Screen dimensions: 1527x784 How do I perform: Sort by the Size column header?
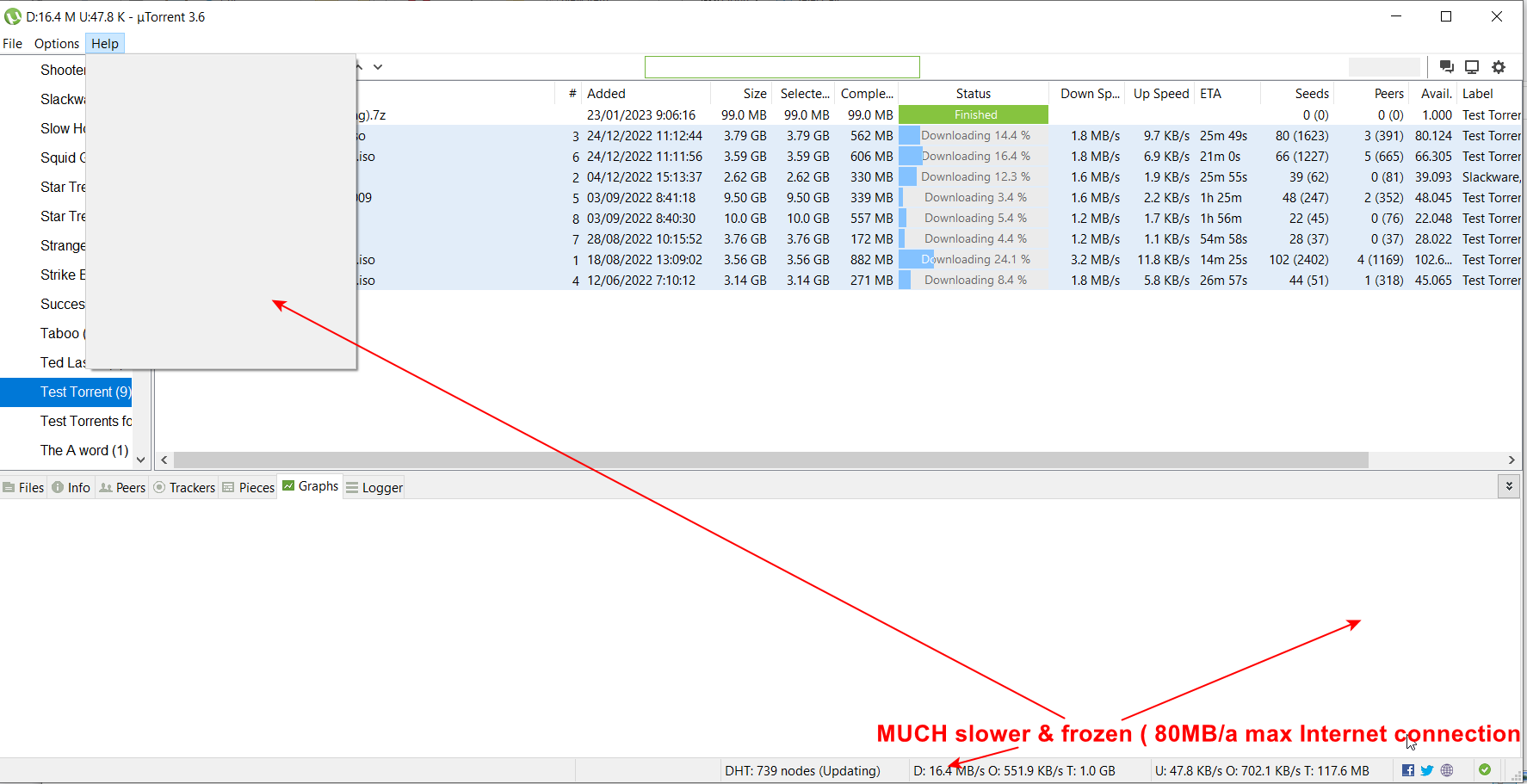(x=741, y=94)
